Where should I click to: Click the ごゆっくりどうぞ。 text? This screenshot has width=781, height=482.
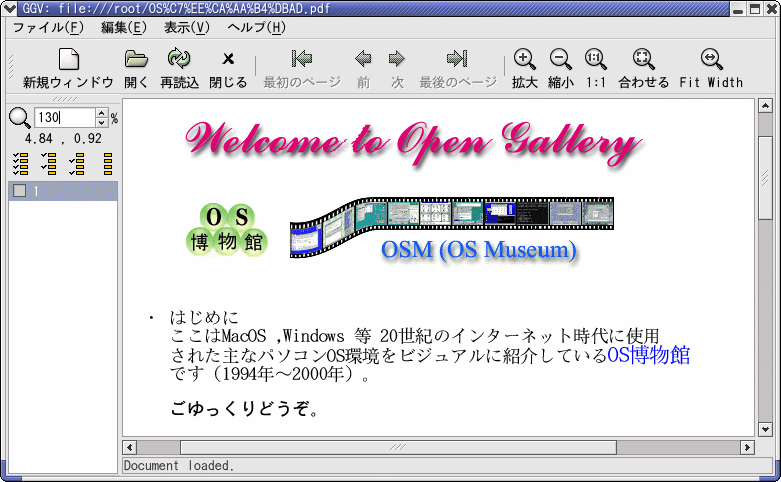point(244,409)
